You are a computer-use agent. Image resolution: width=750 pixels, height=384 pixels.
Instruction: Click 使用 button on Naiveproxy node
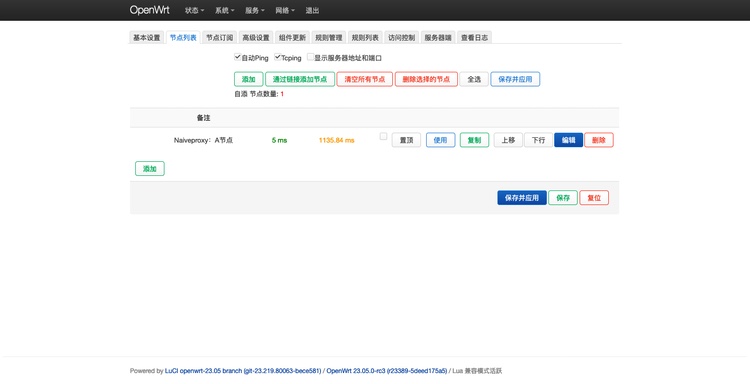point(441,140)
